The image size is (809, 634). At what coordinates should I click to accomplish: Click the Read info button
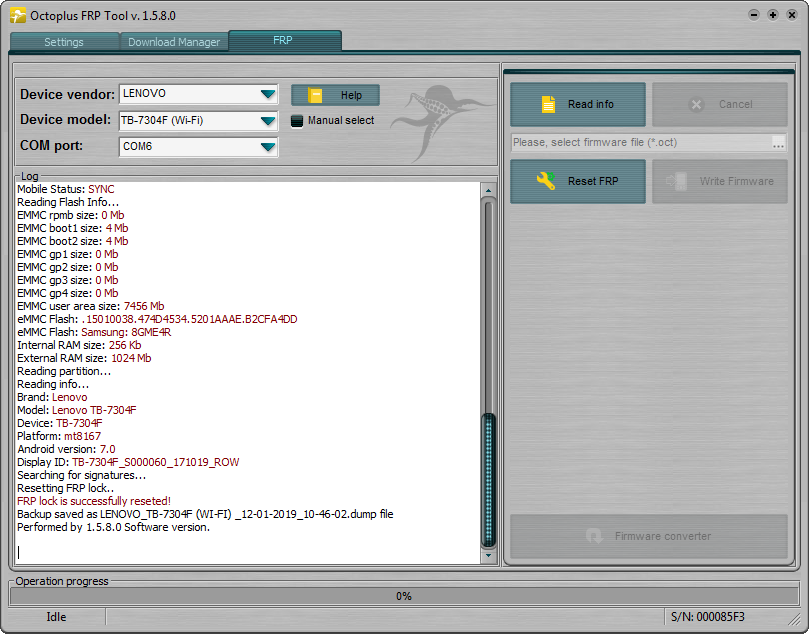tap(578, 104)
